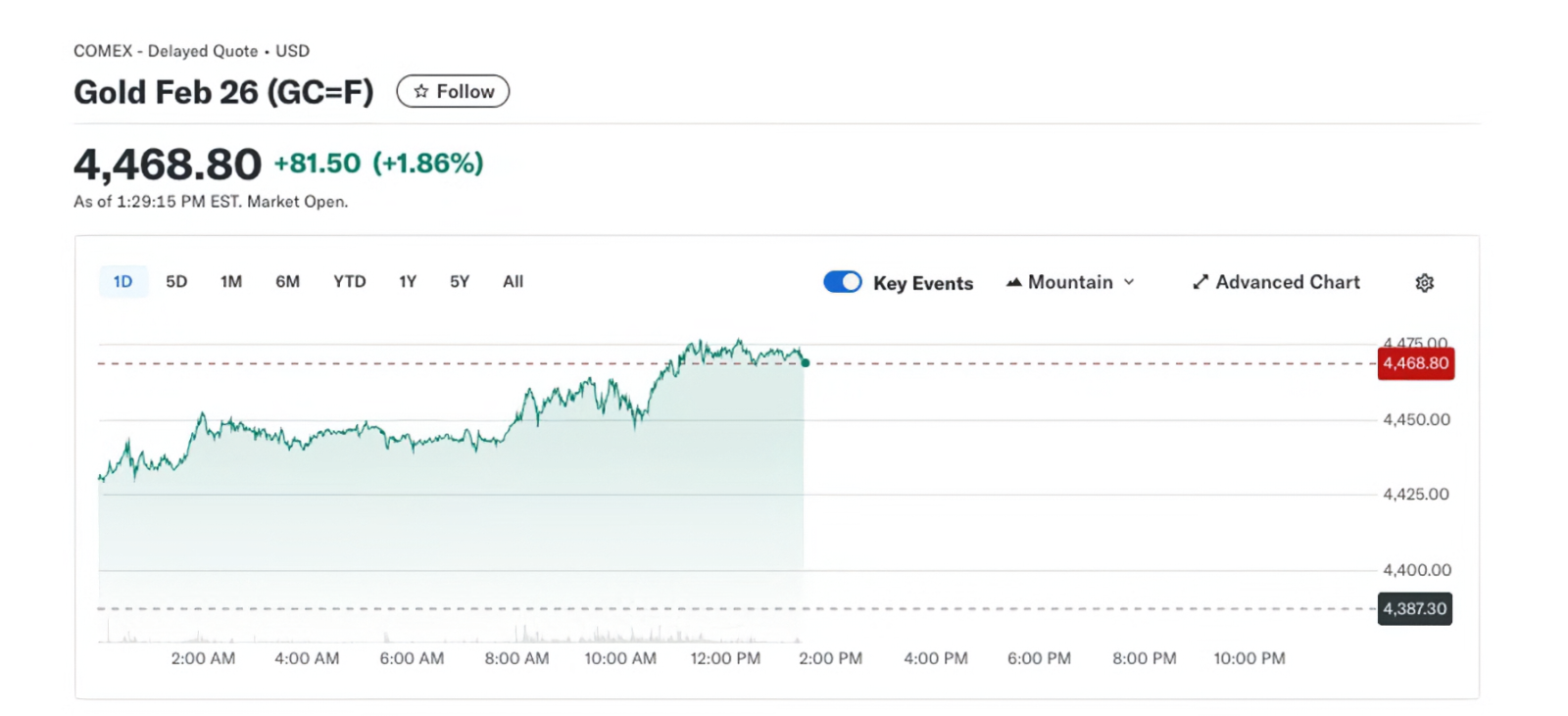
Task: Switch to the 5D time range
Action: [x=176, y=282]
